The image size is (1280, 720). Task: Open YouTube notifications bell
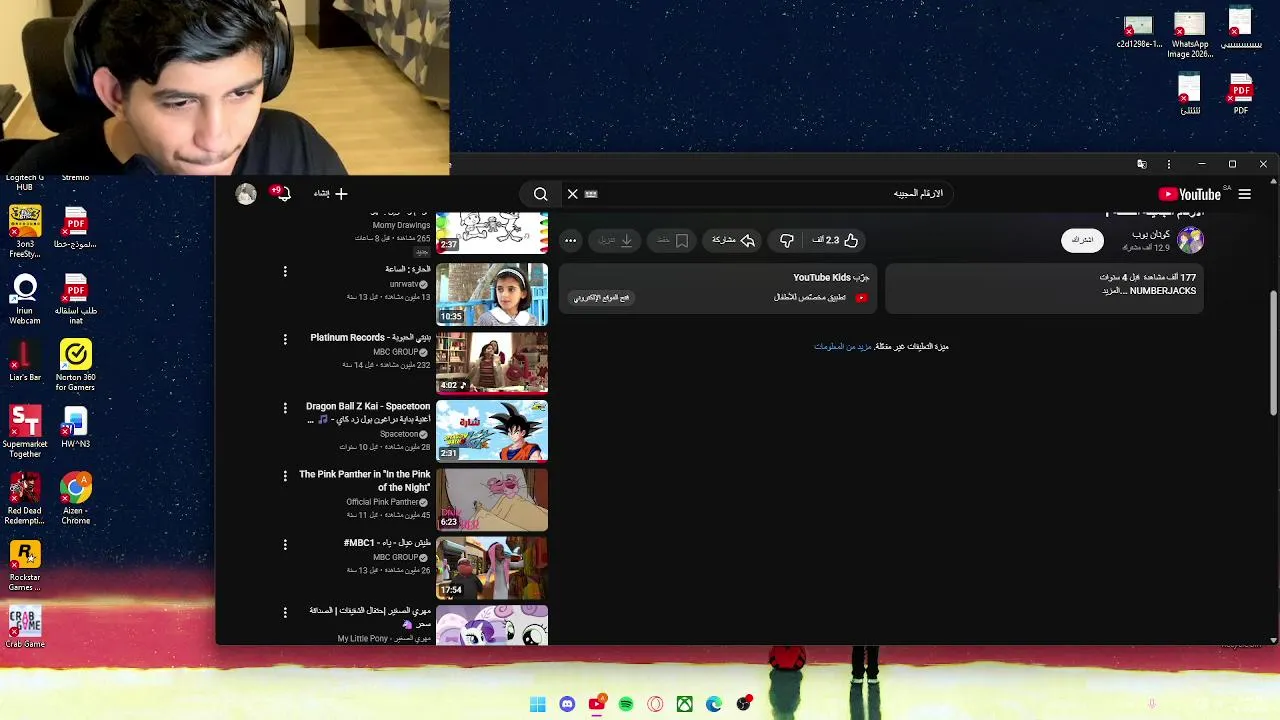tap(282, 193)
